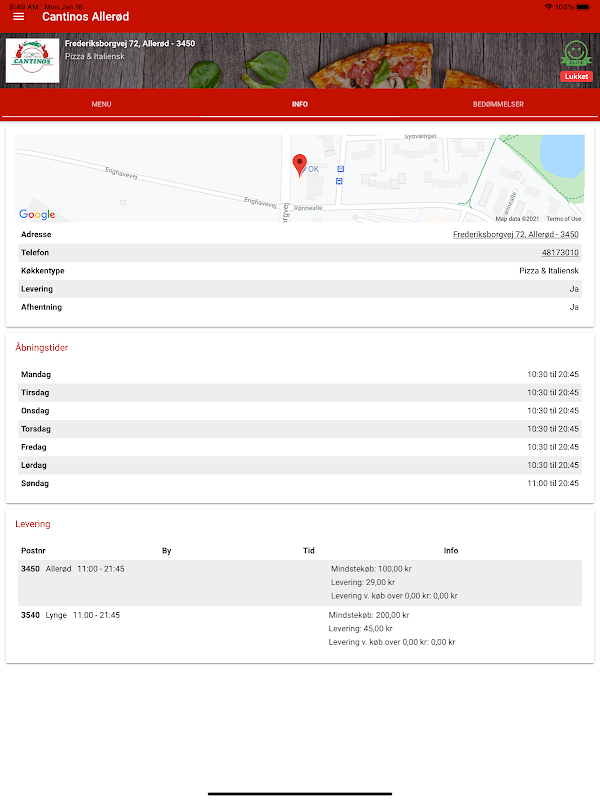Viewport: 600px width, 800px height.
Task: Tap the Tid column header
Action: point(309,551)
